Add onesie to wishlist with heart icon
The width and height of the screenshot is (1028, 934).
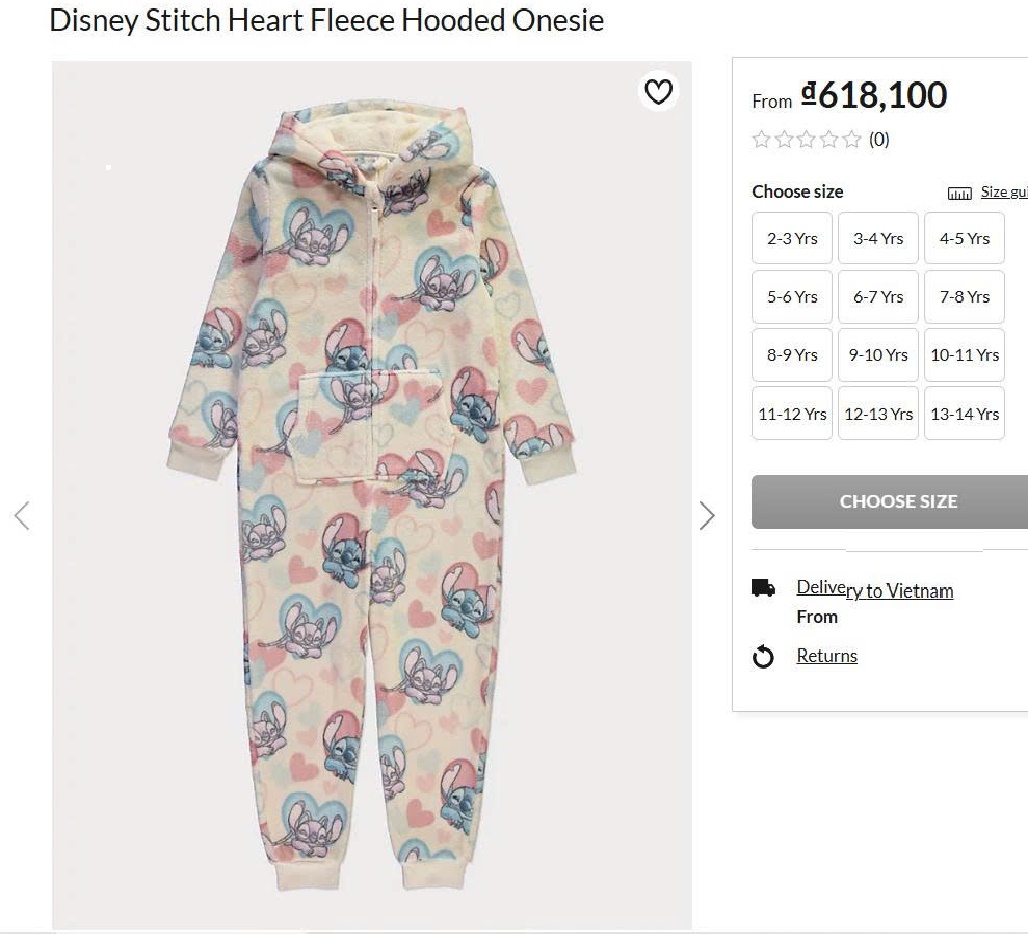[x=658, y=92]
